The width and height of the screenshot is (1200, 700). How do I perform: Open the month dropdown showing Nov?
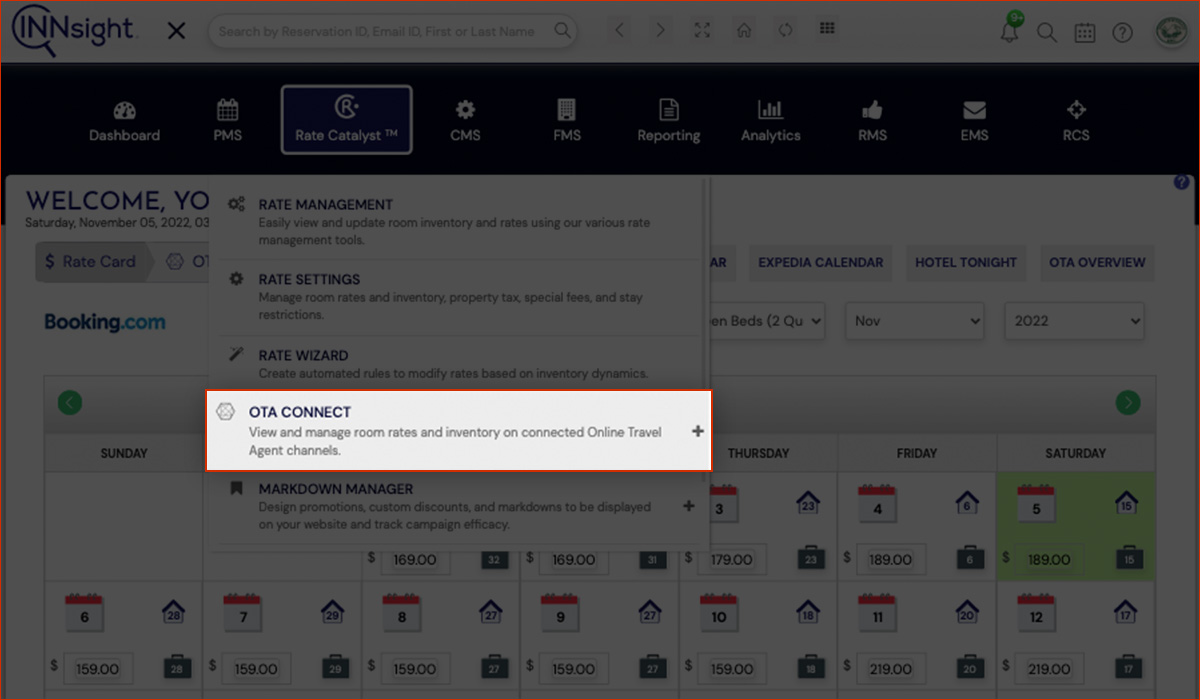(x=915, y=321)
